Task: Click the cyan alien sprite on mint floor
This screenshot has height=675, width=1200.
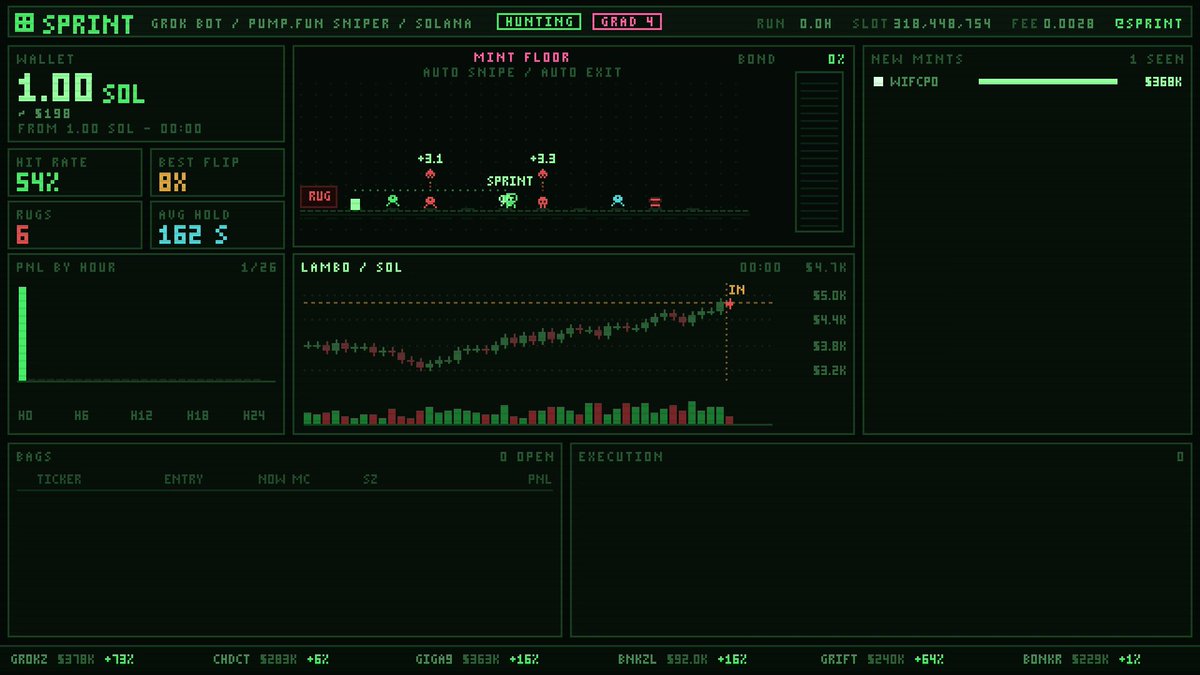Action: click(617, 201)
